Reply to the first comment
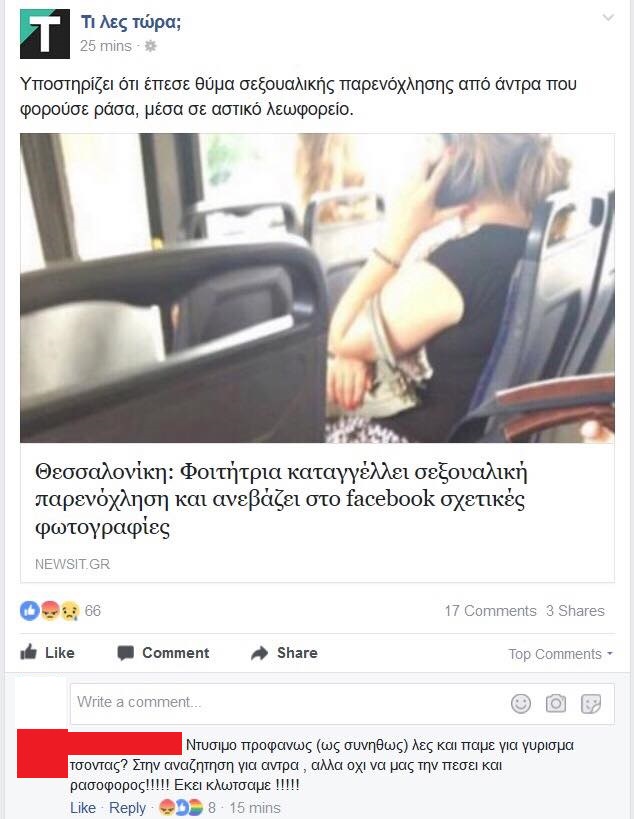This screenshot has width=634, height=819. pos(127,808)
